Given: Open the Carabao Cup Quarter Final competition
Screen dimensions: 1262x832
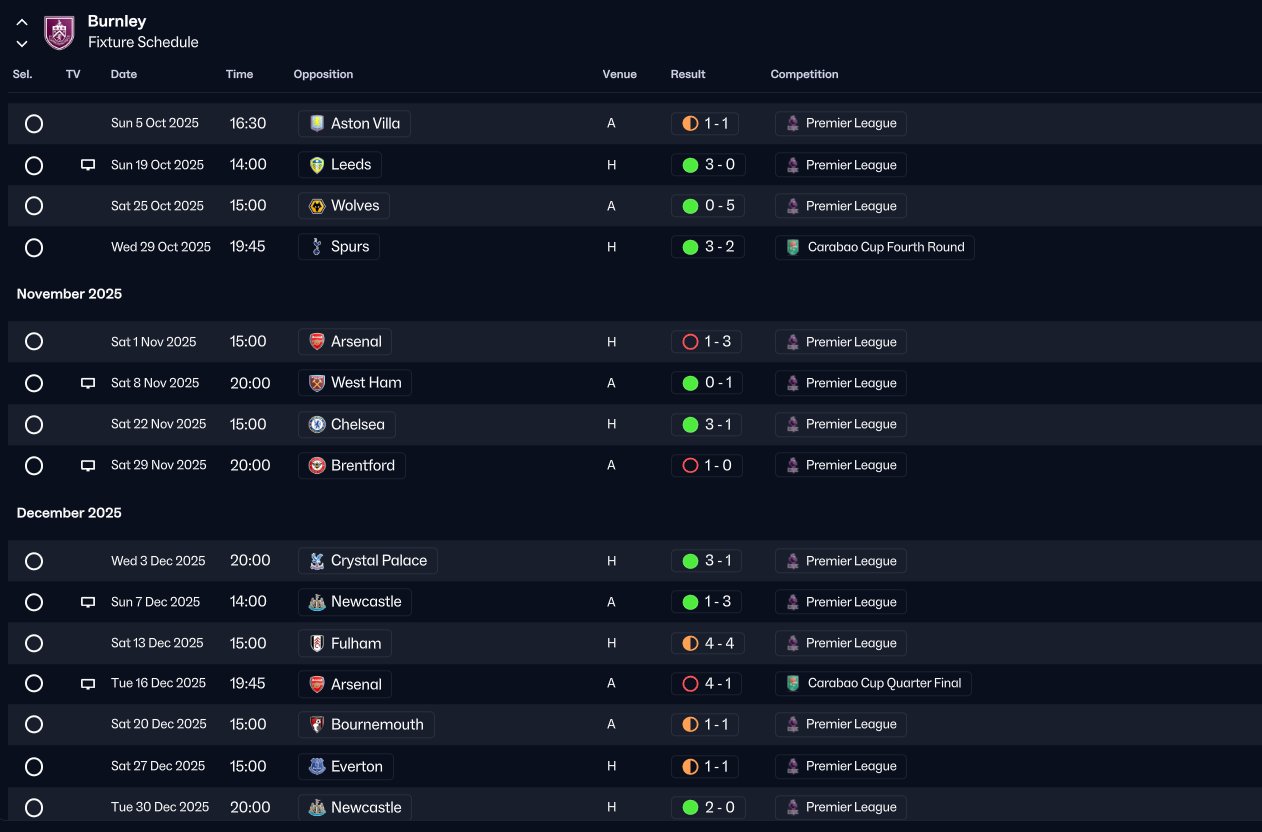Looking at the screenshot, I should tap(873, 684).
